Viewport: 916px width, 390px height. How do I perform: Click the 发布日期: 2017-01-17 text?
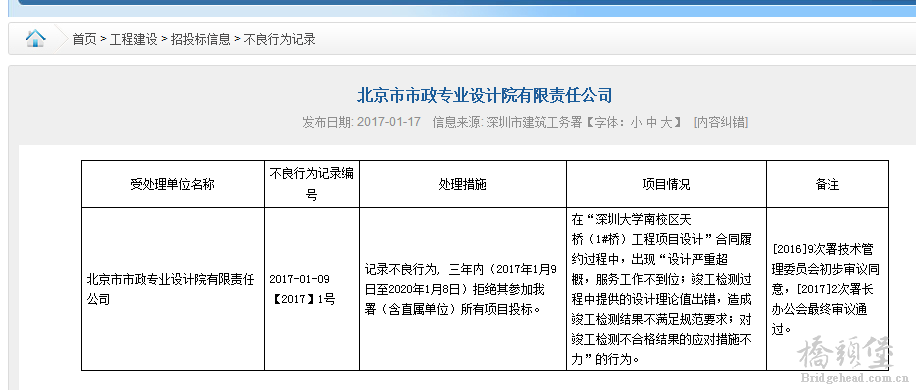tap(361, 123)
